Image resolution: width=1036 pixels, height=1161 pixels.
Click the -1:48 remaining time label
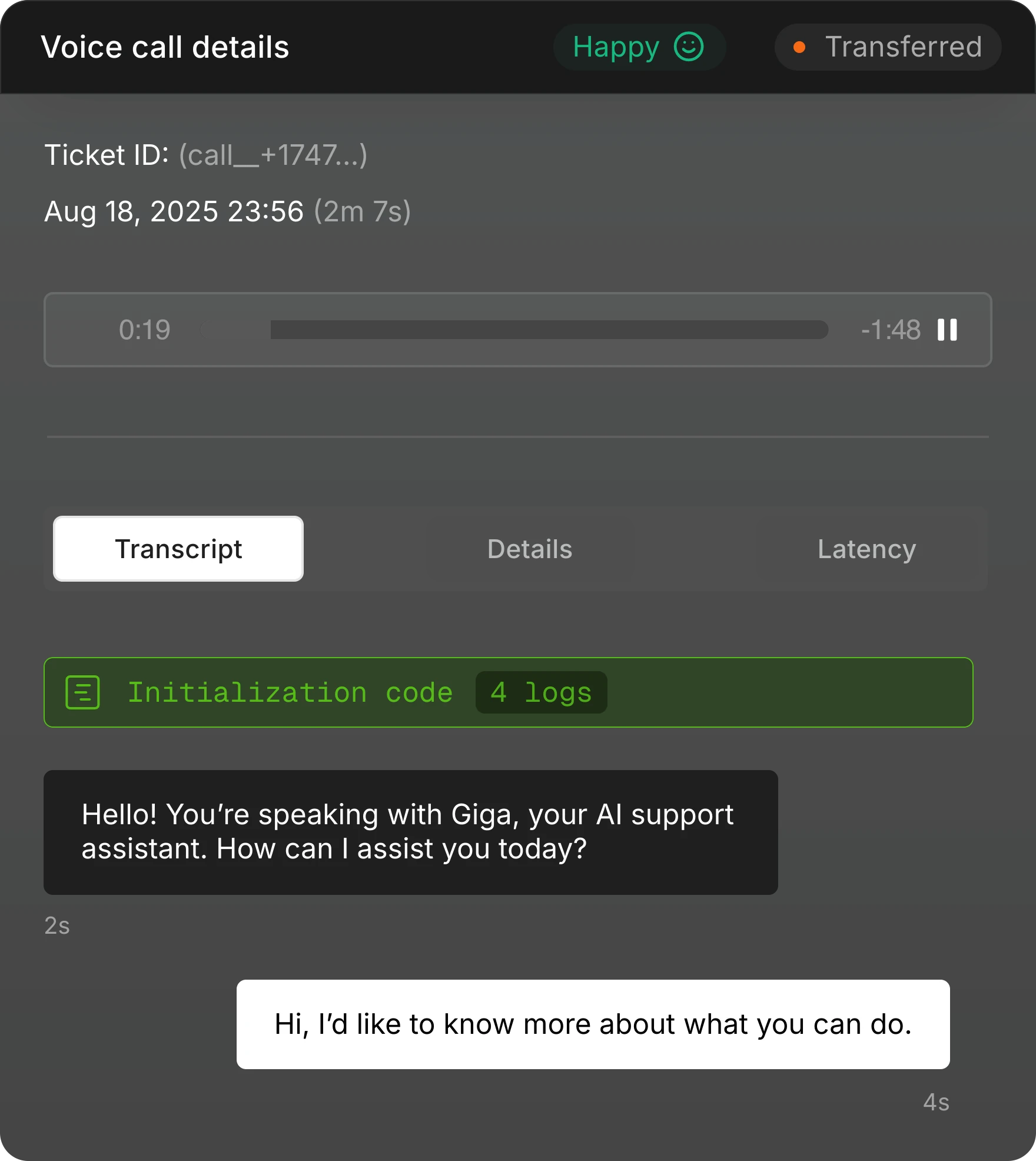click(891, 330)
